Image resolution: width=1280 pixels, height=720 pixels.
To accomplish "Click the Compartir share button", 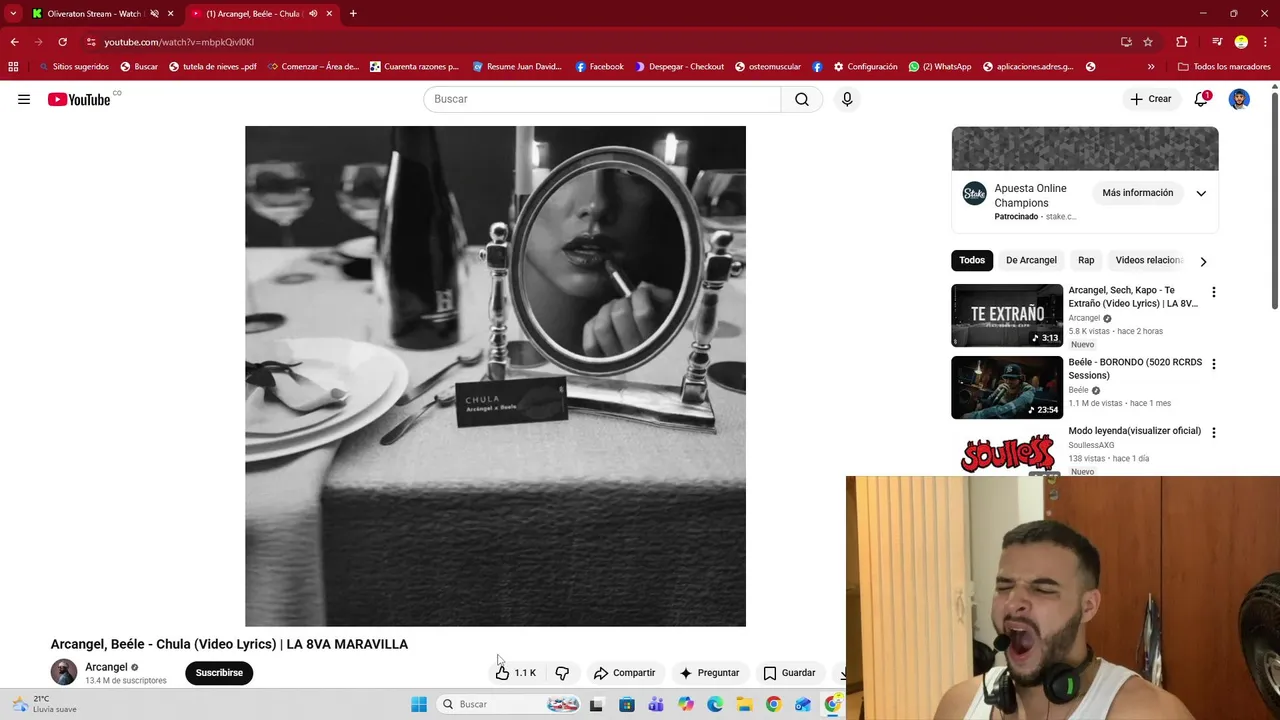I will (x=624, y=673).
